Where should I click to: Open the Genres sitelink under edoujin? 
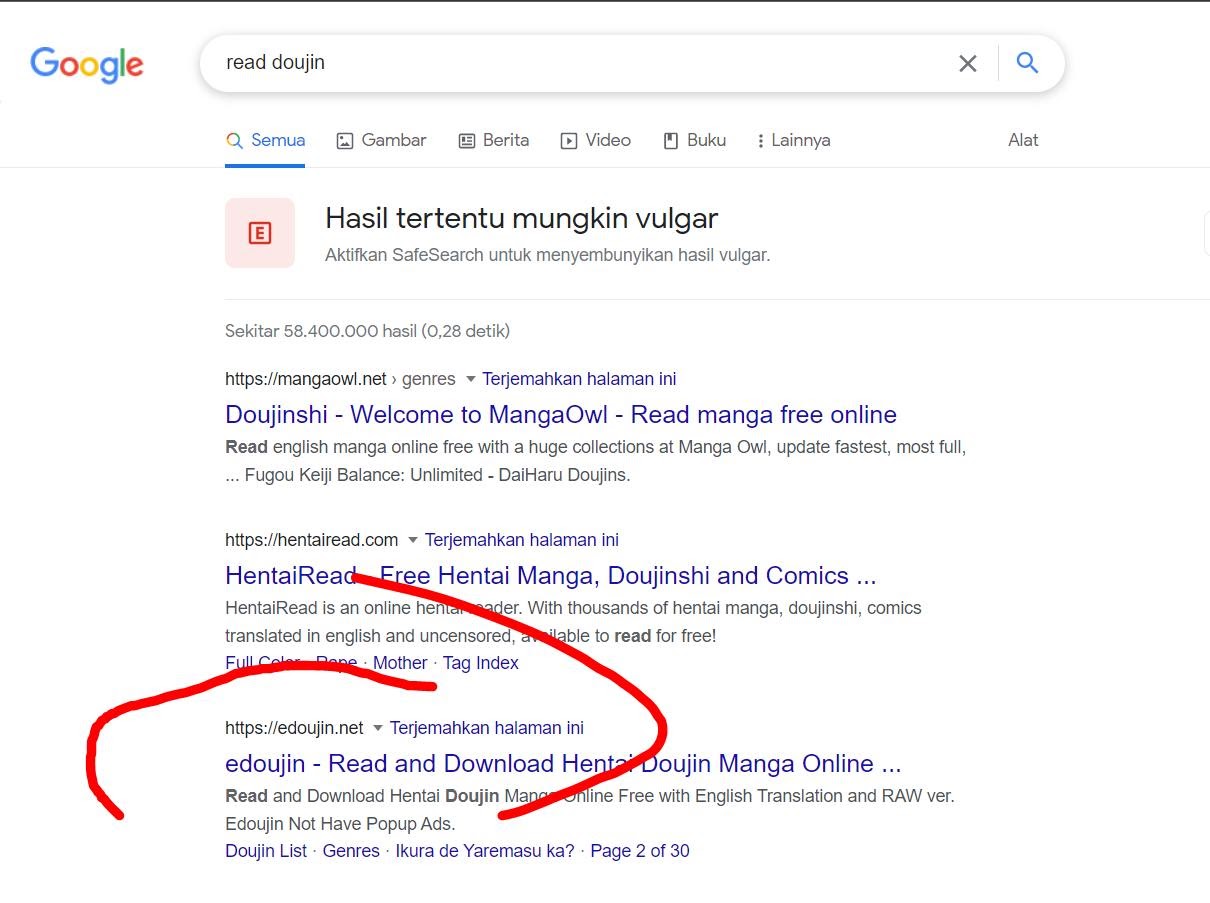coord(351,851)
